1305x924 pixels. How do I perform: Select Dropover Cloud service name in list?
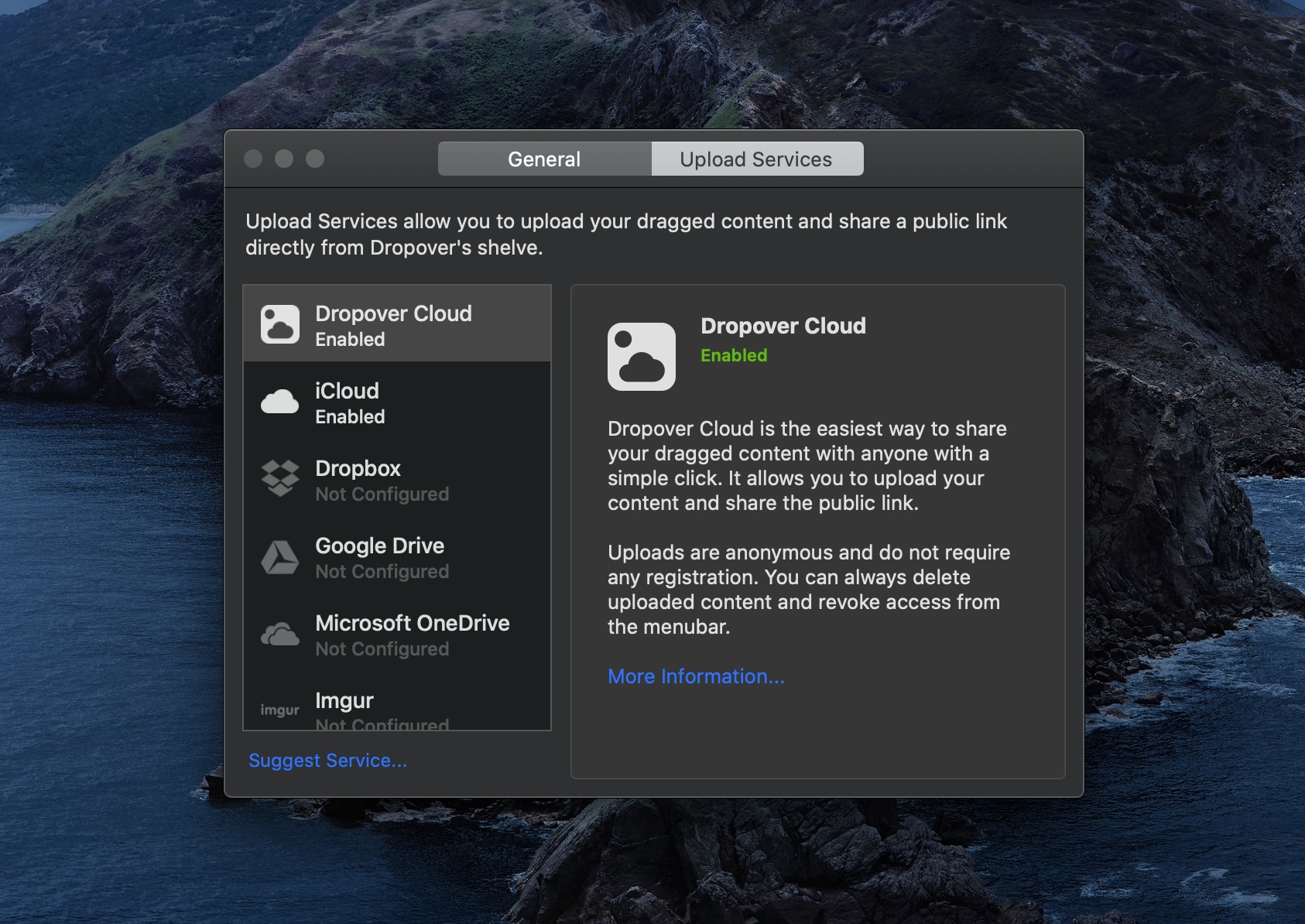[x=393, y=313]
